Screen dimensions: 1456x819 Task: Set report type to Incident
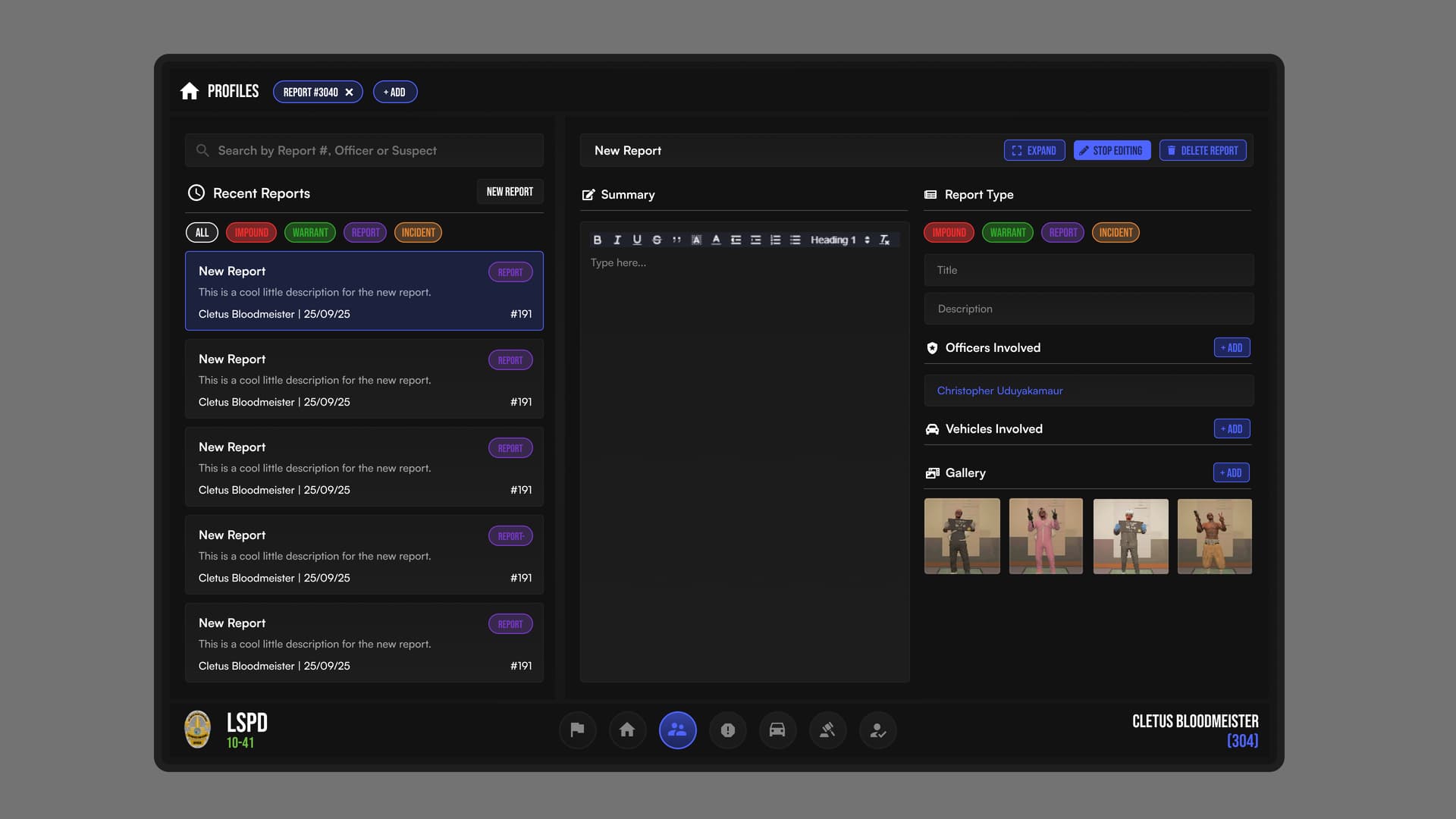[1116, 233]
